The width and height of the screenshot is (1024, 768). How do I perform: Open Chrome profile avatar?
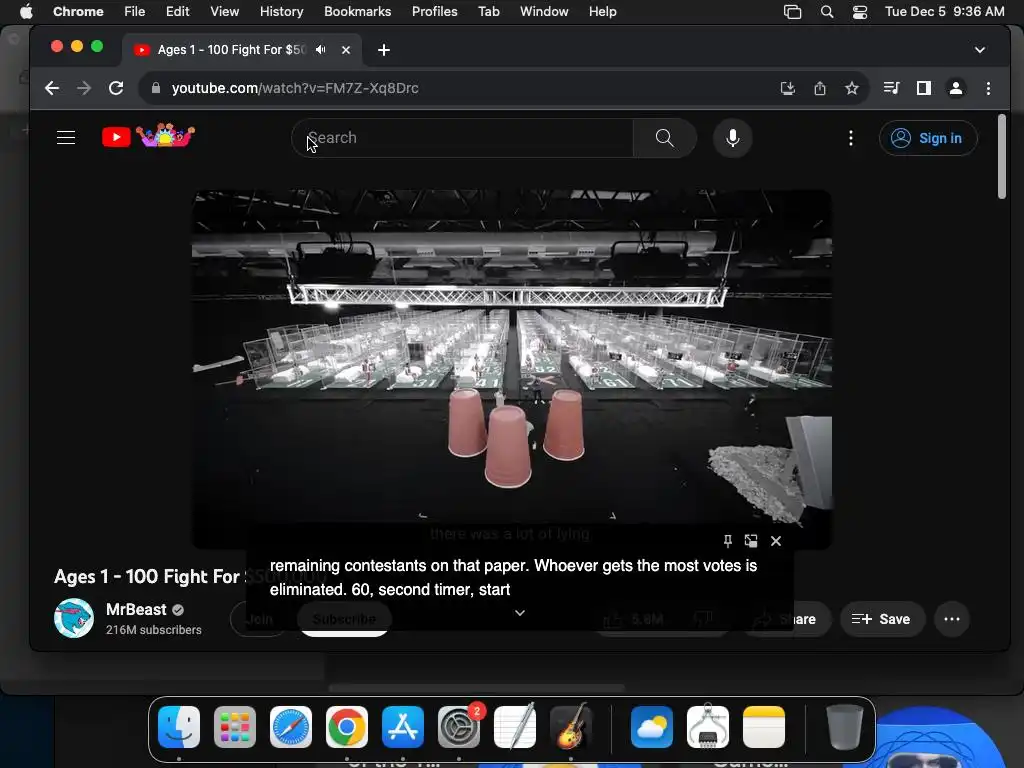[x=955, y=88]
